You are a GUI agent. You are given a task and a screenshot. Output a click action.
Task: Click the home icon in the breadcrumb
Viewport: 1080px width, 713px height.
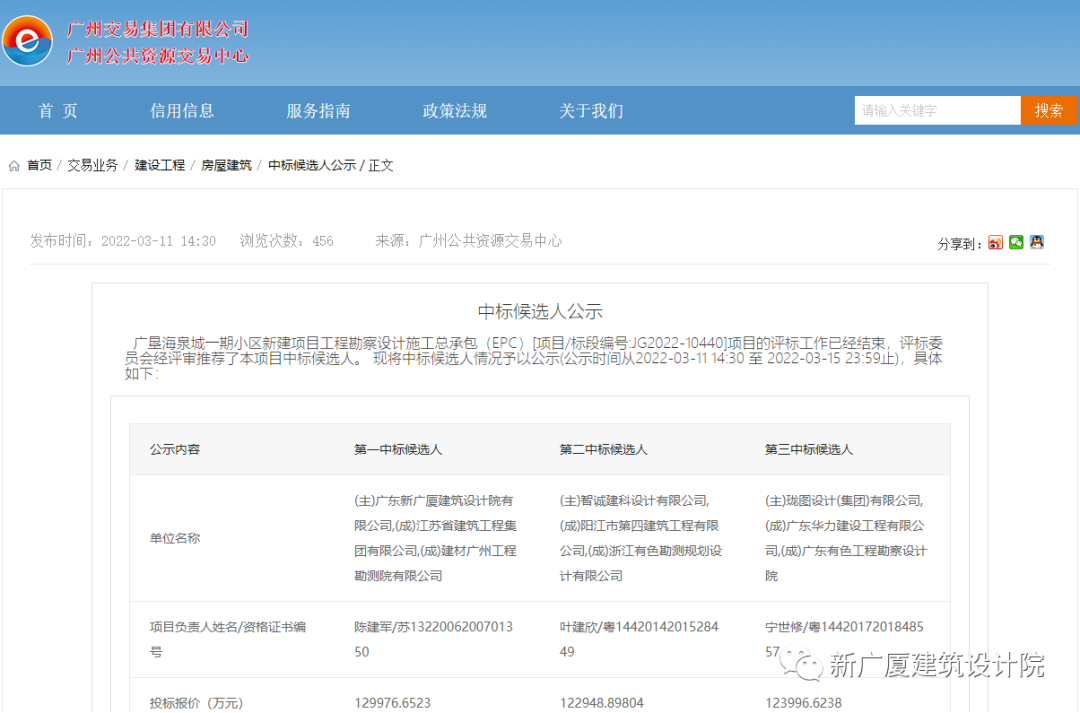point(14,166)
